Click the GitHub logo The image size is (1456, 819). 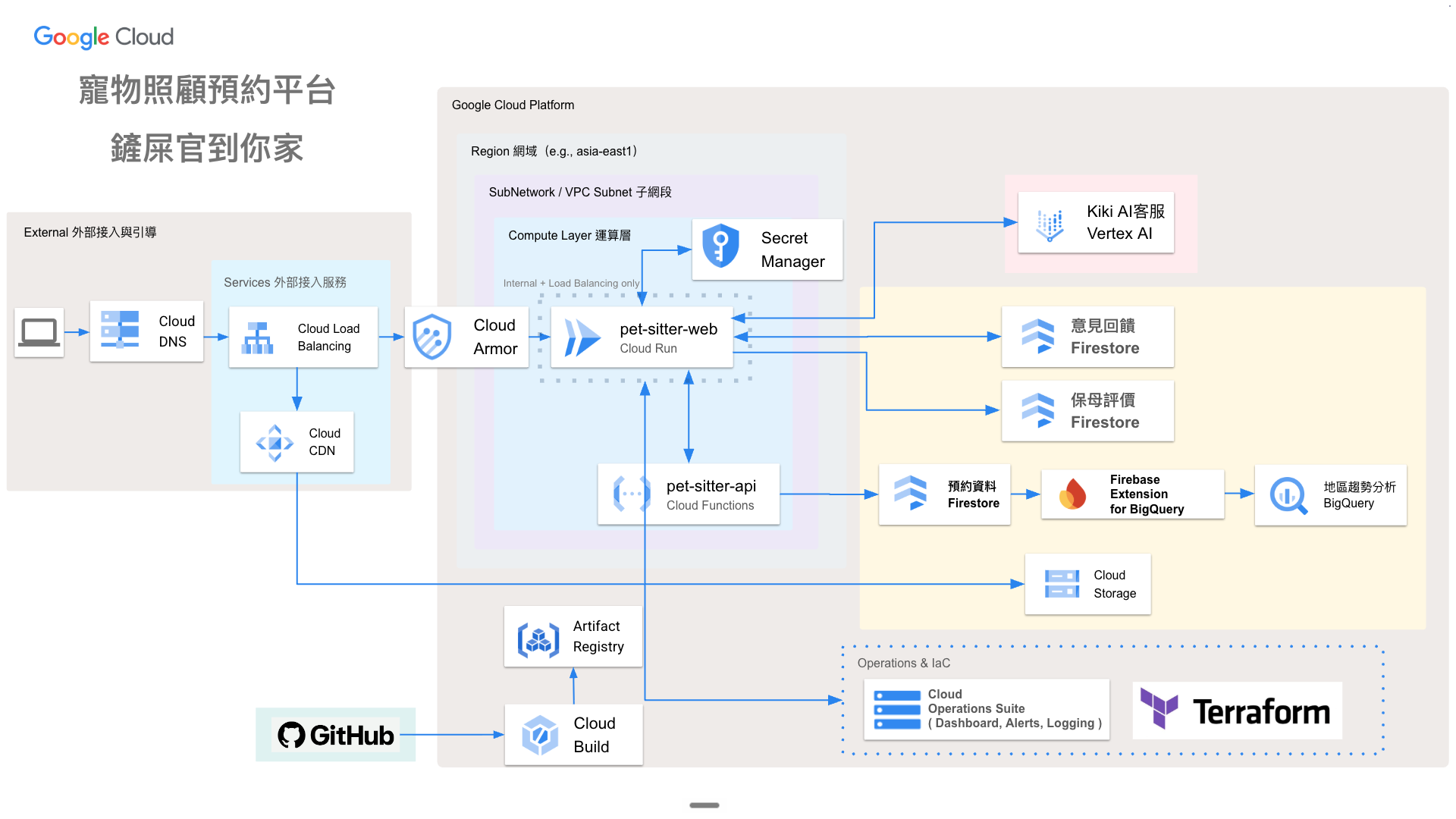click(335, 735)
